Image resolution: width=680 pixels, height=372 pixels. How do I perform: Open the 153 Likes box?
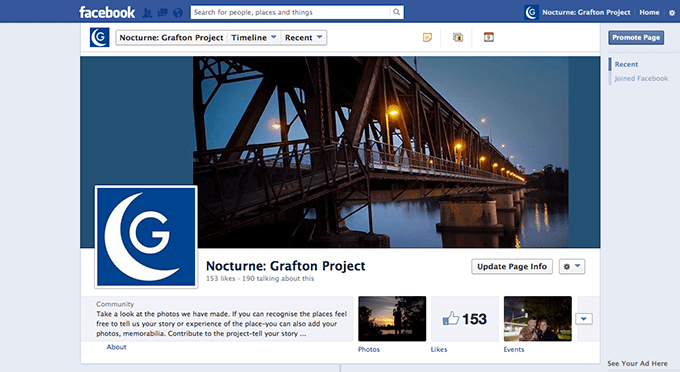click(x=464, y=319)
